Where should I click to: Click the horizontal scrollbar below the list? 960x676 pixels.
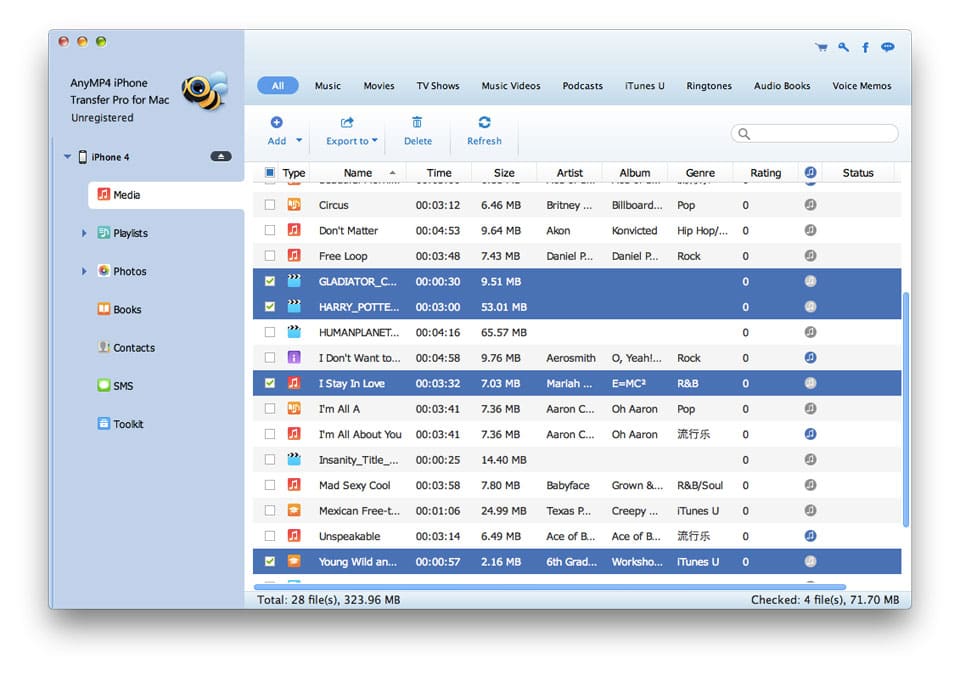(549, 587)
